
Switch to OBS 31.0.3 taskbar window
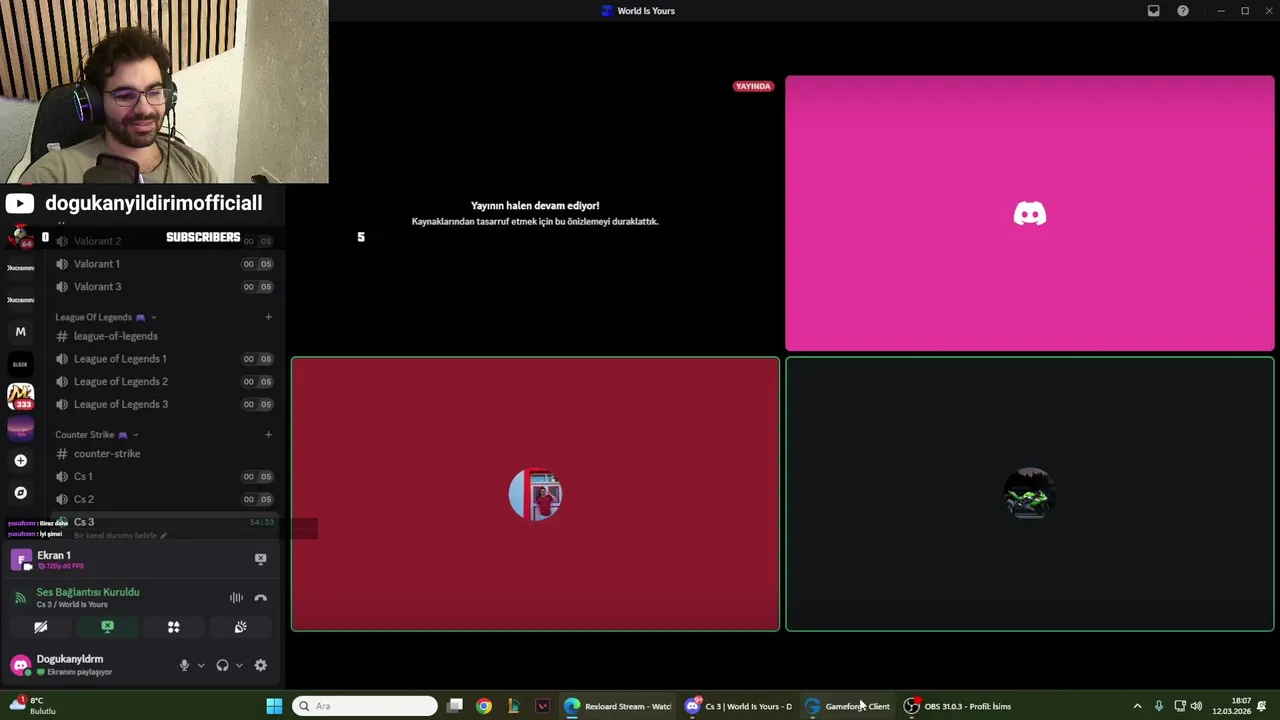coord(958,706)
